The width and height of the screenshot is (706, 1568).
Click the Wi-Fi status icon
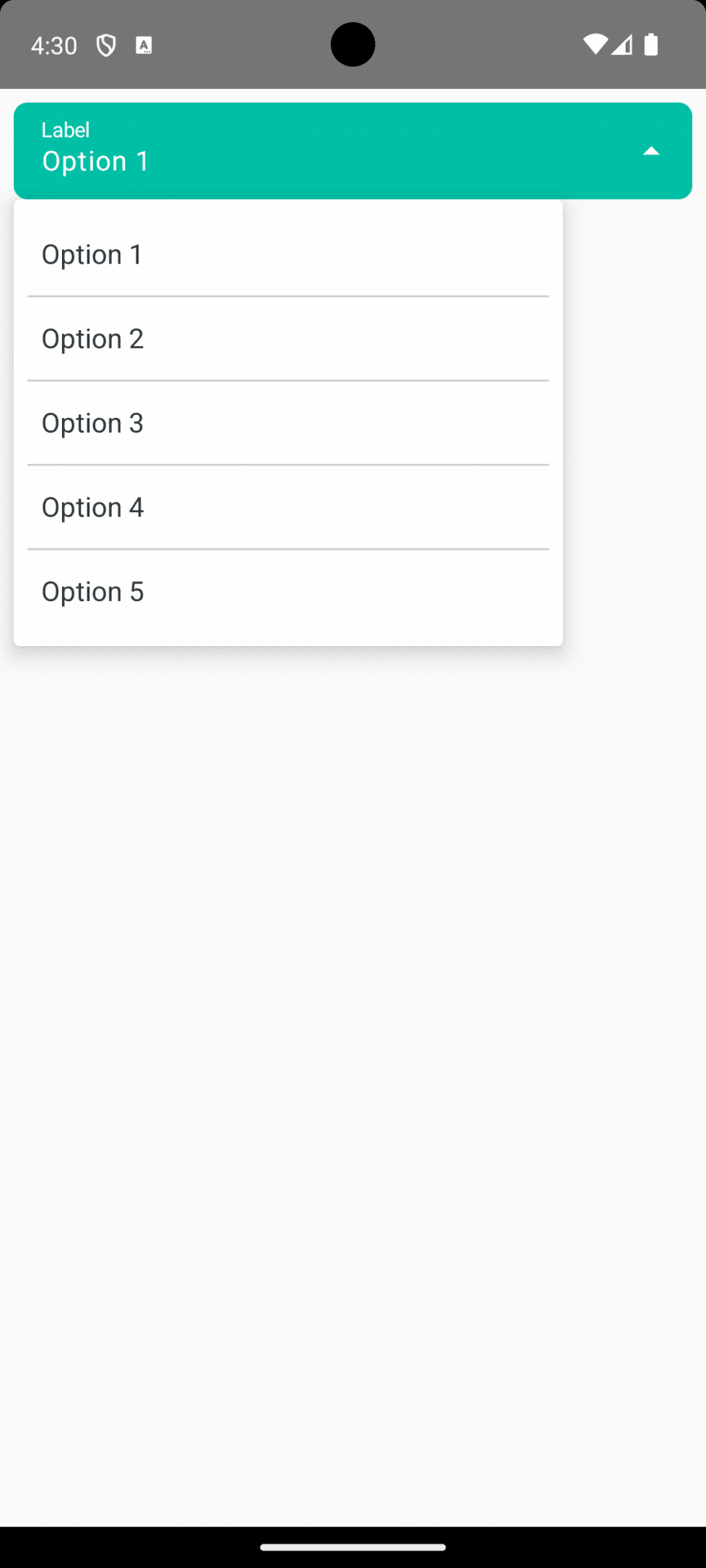pyautogui.click(x=596, y=44)
